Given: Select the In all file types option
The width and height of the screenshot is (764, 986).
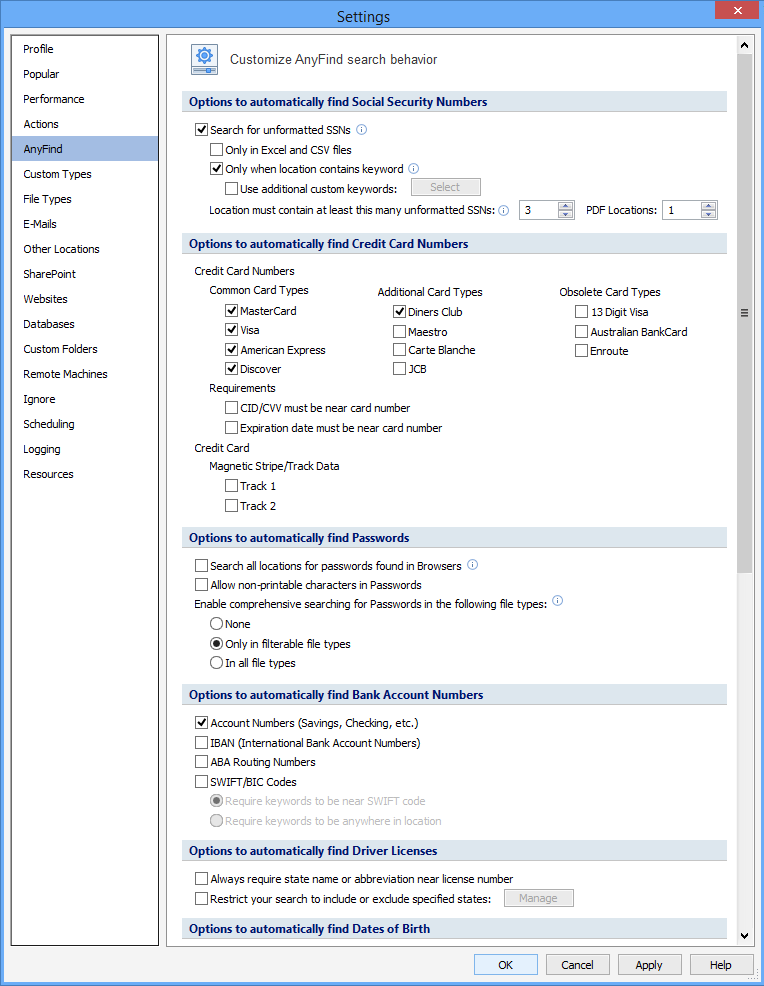Looking at the screenshot, I should [x=216, y=662].
